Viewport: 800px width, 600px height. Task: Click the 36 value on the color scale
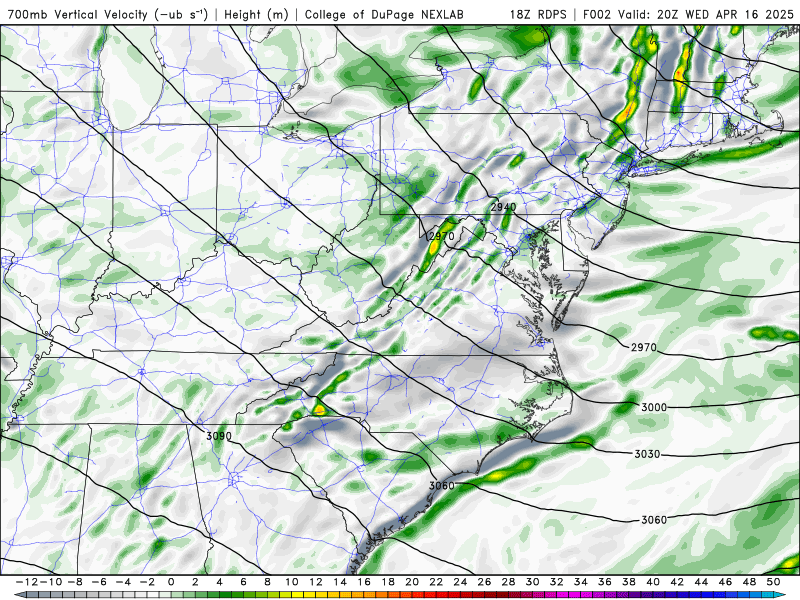click(605, 582)
